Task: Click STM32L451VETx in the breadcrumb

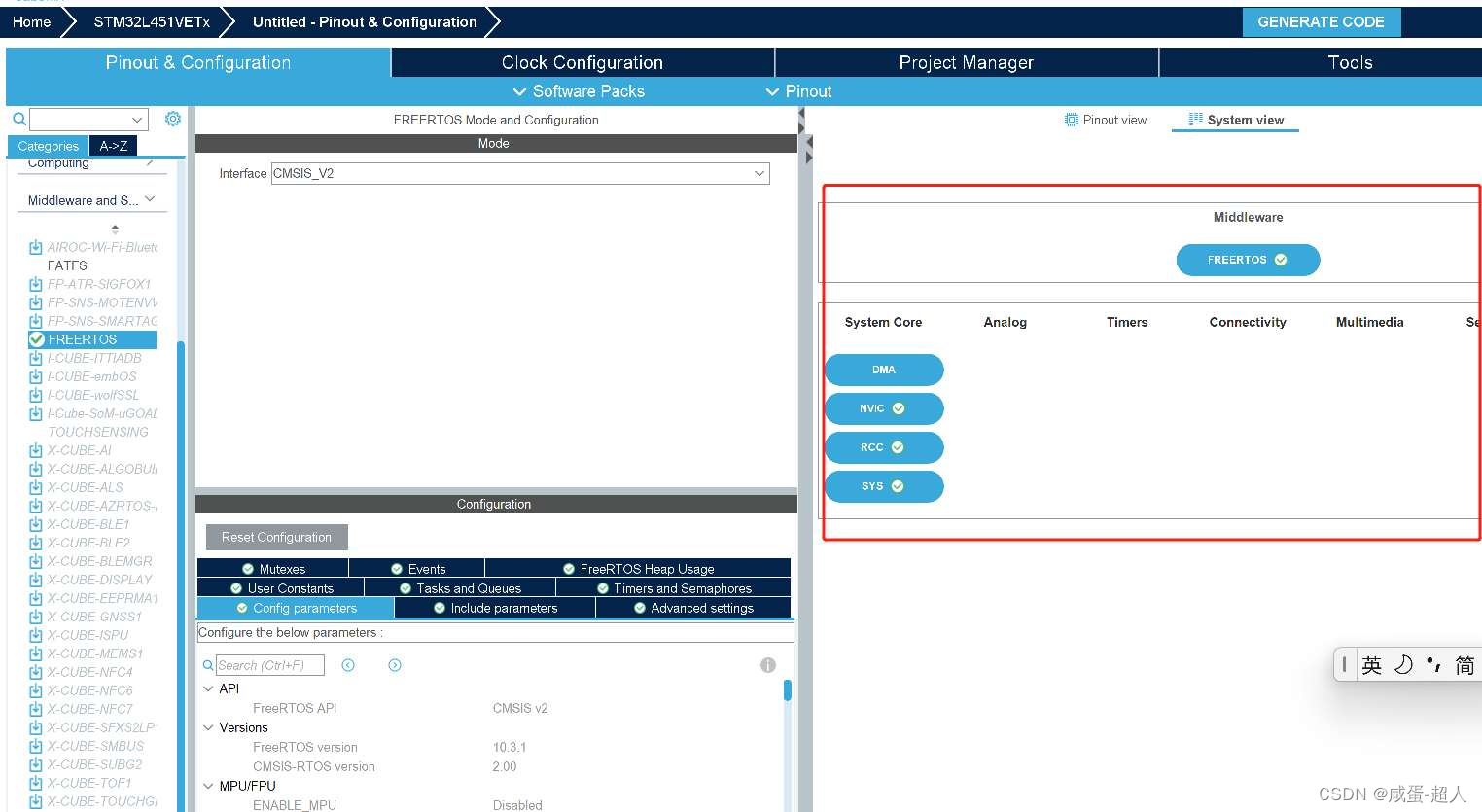Action: click(x=152, y=21)
